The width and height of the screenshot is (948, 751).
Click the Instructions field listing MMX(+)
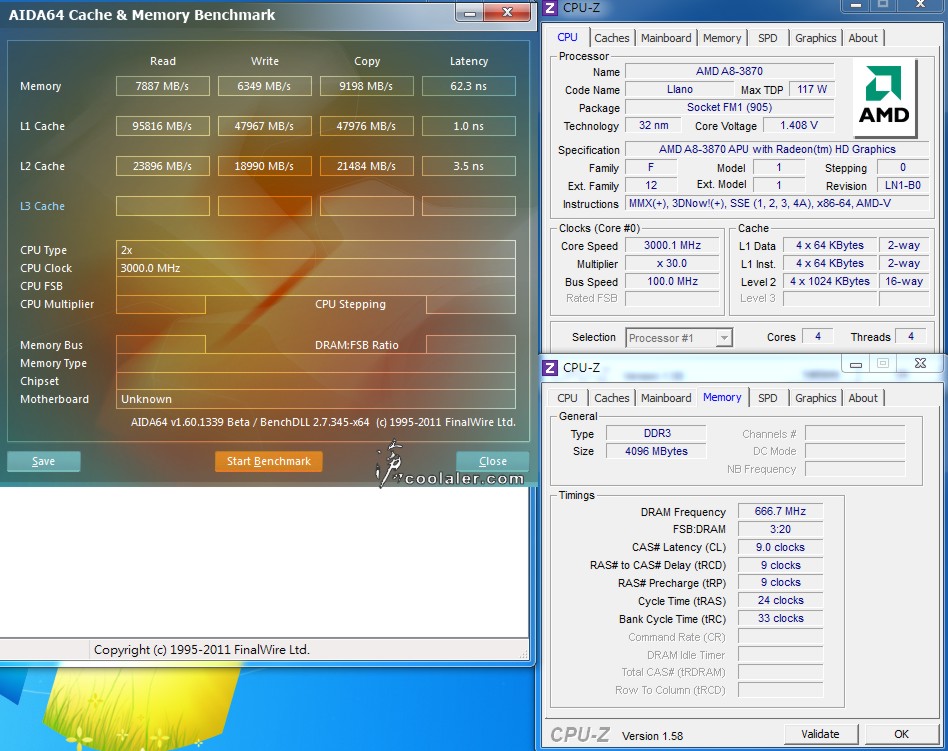(777, 204)
